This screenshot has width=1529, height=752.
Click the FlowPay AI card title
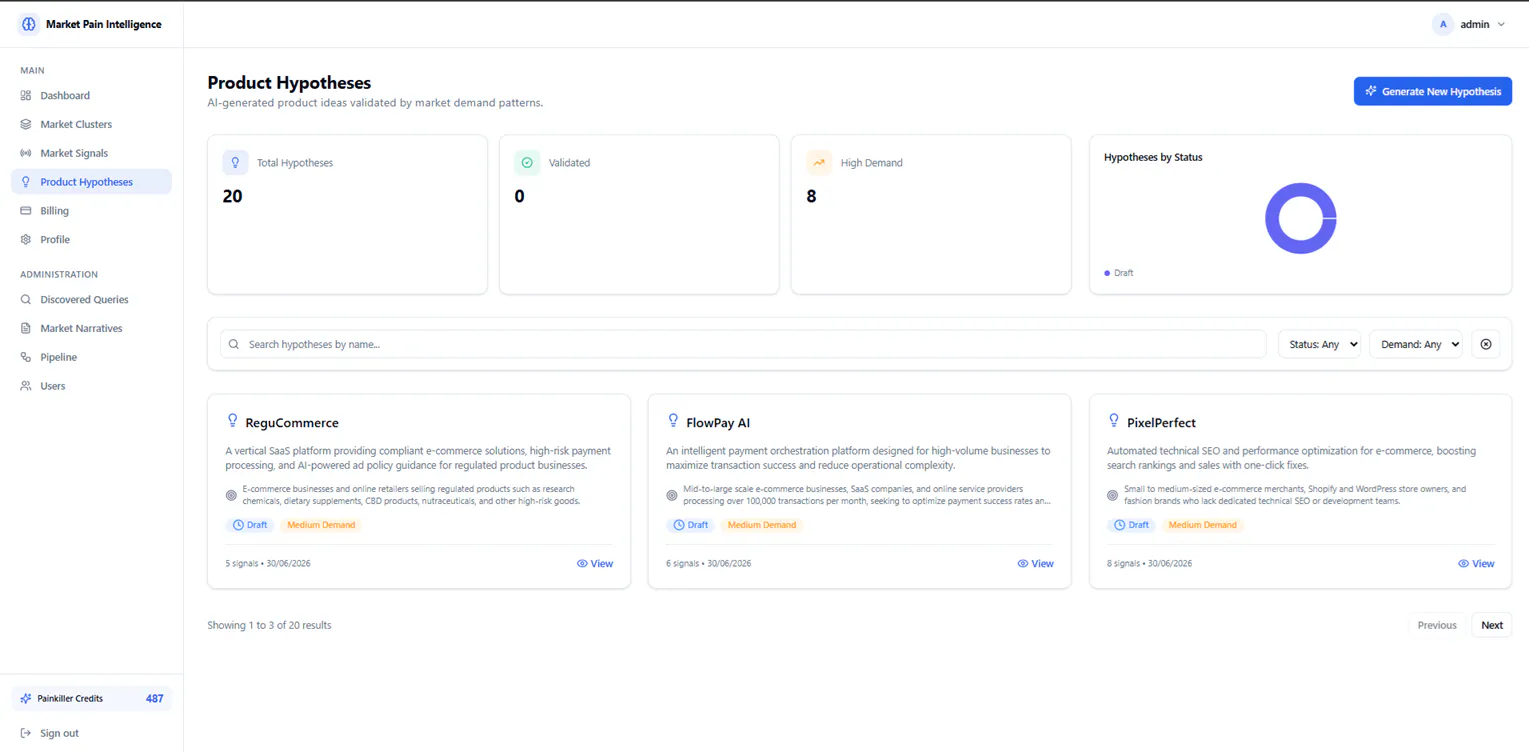(x=718, y=423)
